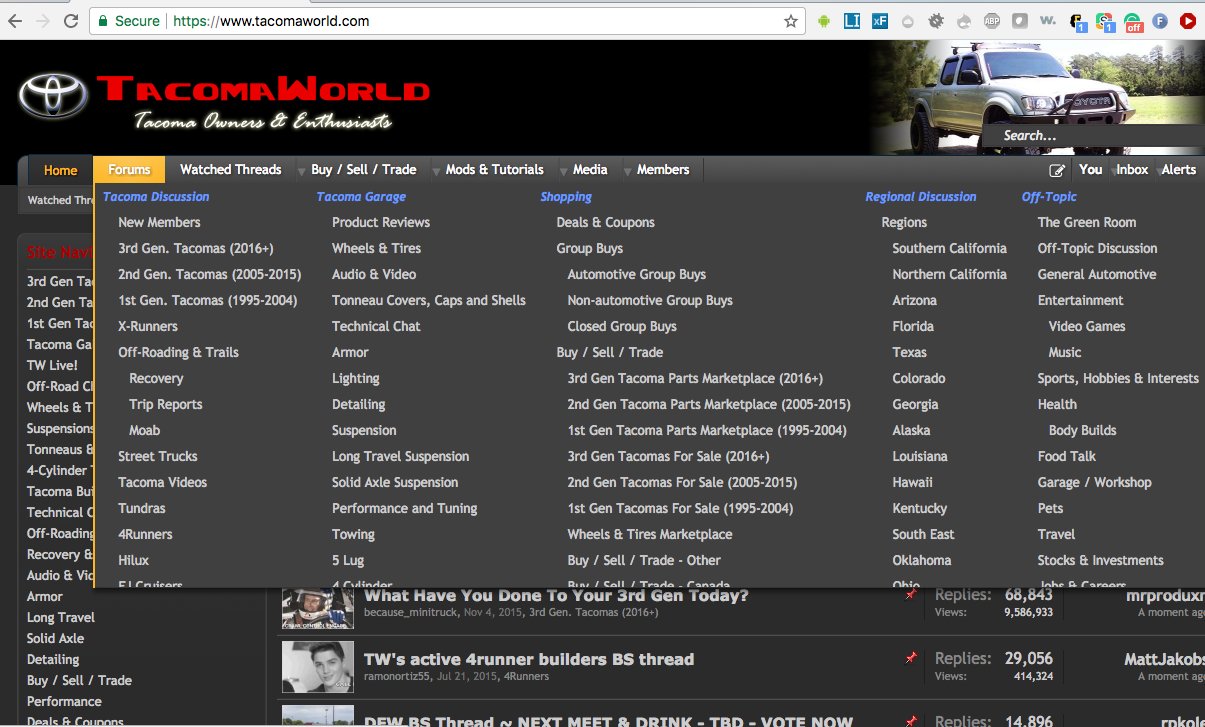Open the Regional Discussion category heading
Viewport: 1205px width, 727px height.
921,197
